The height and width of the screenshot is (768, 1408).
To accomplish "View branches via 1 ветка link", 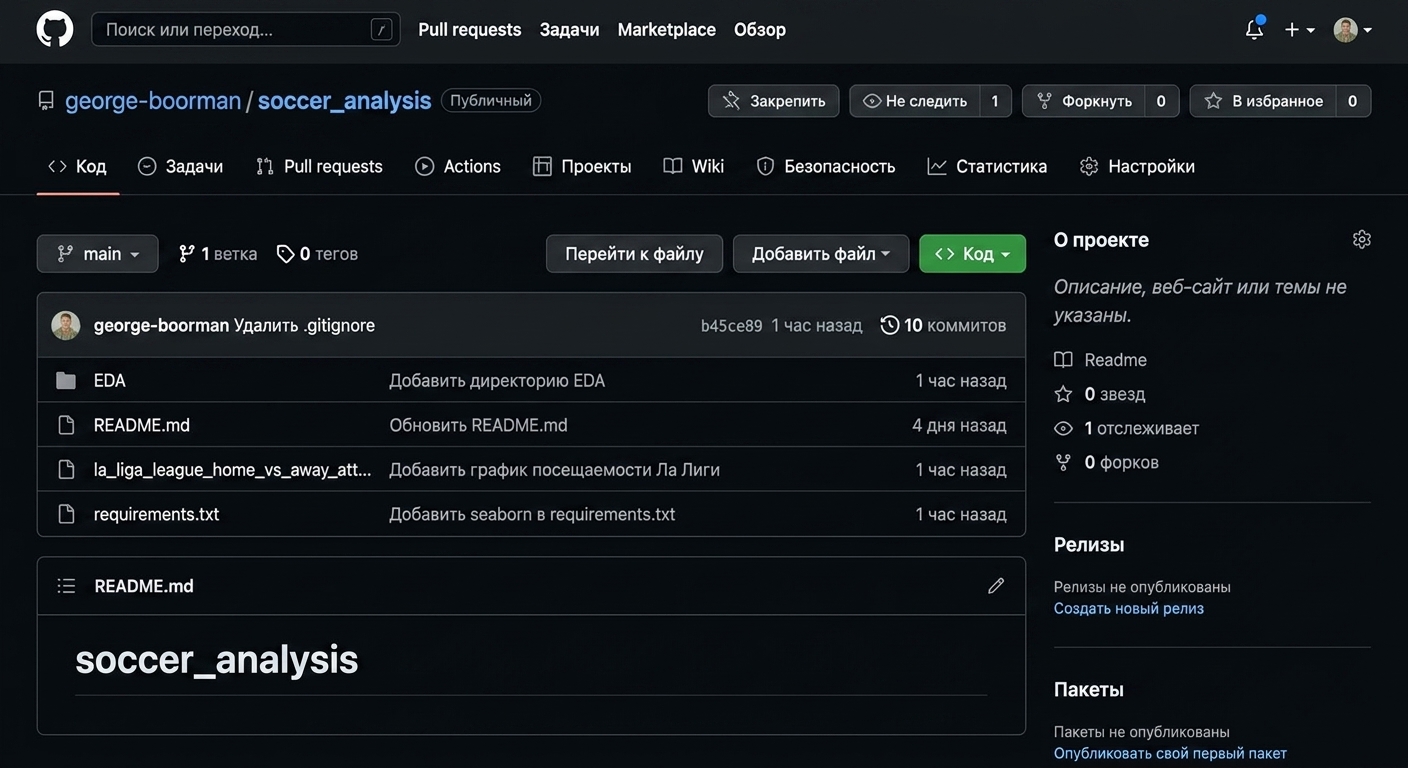I will [x=217, y=254].
